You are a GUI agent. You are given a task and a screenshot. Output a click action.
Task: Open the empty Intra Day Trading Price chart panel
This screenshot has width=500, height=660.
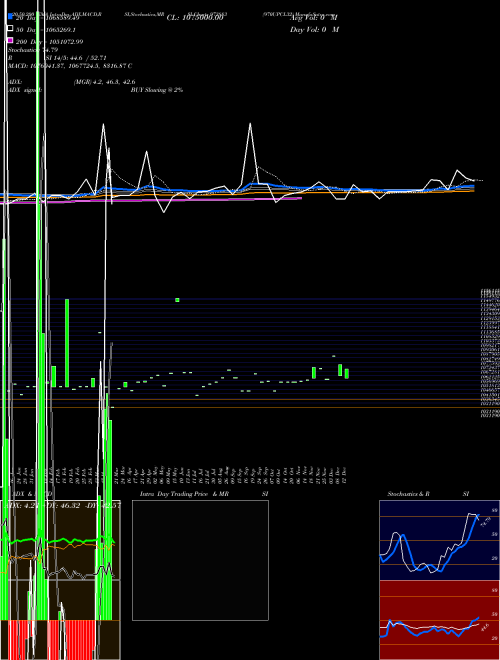point(200,560)
